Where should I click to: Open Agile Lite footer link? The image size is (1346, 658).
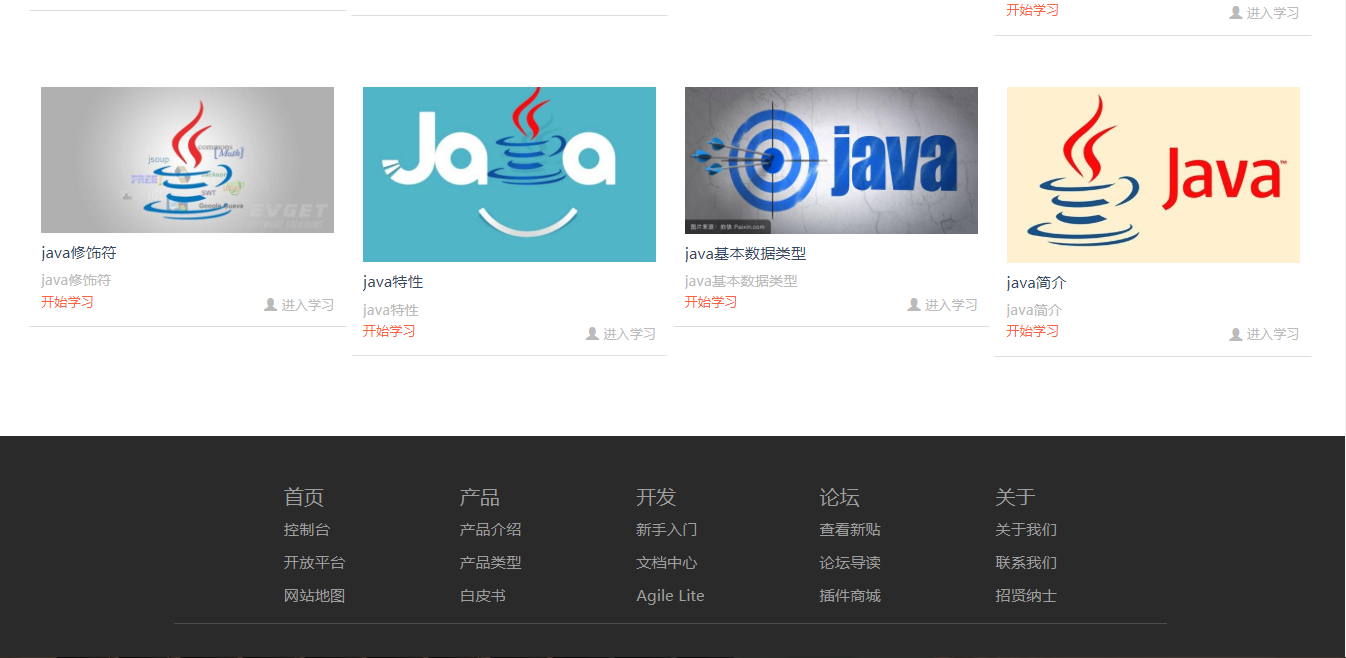pos(670,596)
